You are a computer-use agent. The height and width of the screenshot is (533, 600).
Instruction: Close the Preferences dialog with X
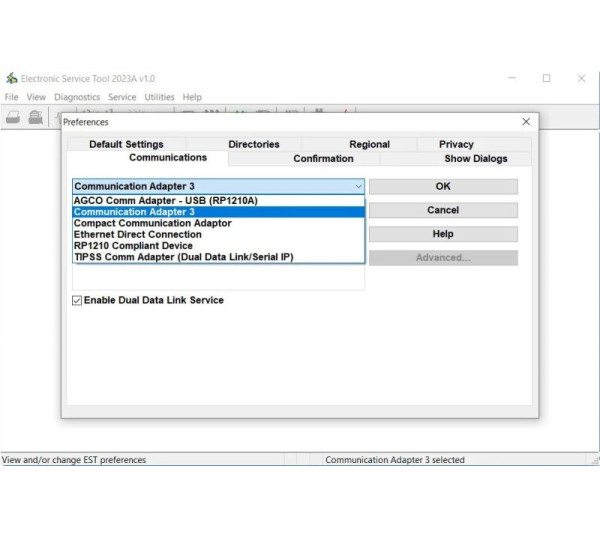526,121
